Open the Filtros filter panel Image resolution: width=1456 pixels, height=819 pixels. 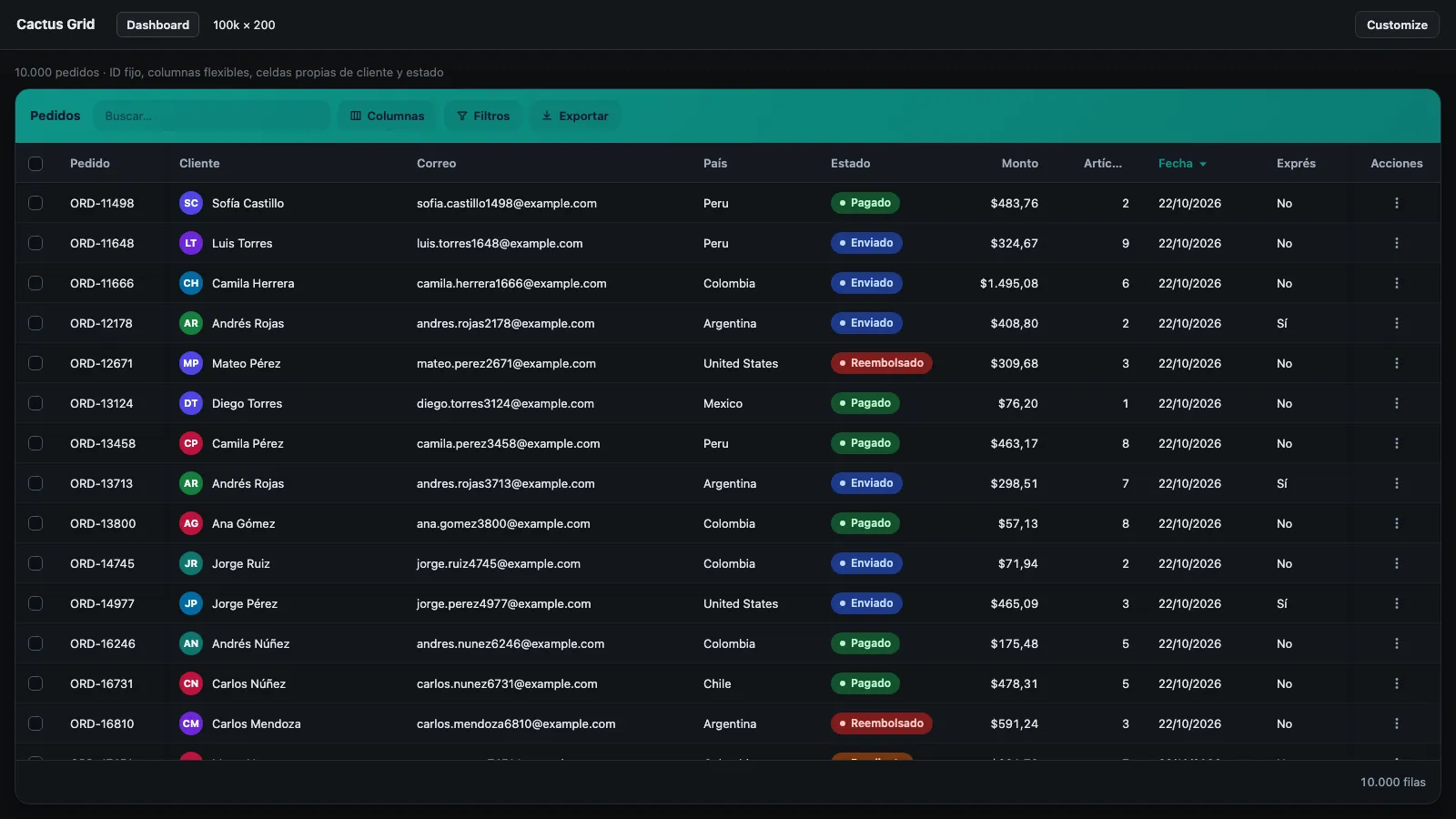(x=483, y=116)
